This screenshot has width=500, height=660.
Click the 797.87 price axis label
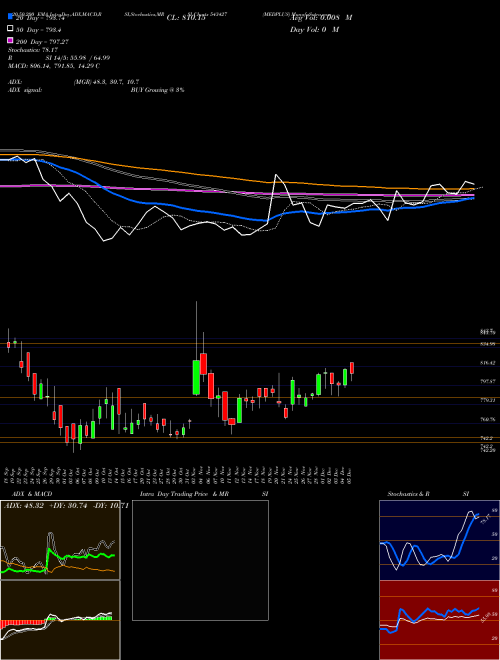click(487, 381)
